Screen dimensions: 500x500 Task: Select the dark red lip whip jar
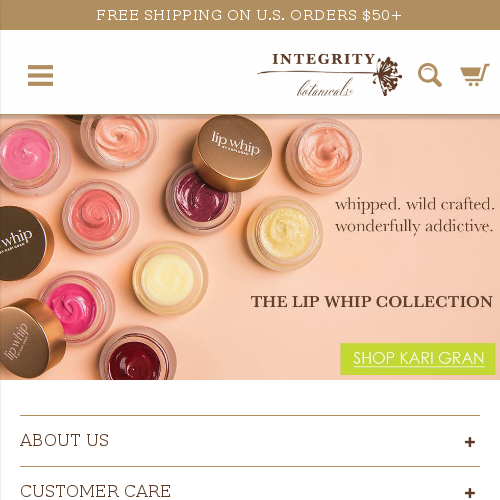pos(138,355)
